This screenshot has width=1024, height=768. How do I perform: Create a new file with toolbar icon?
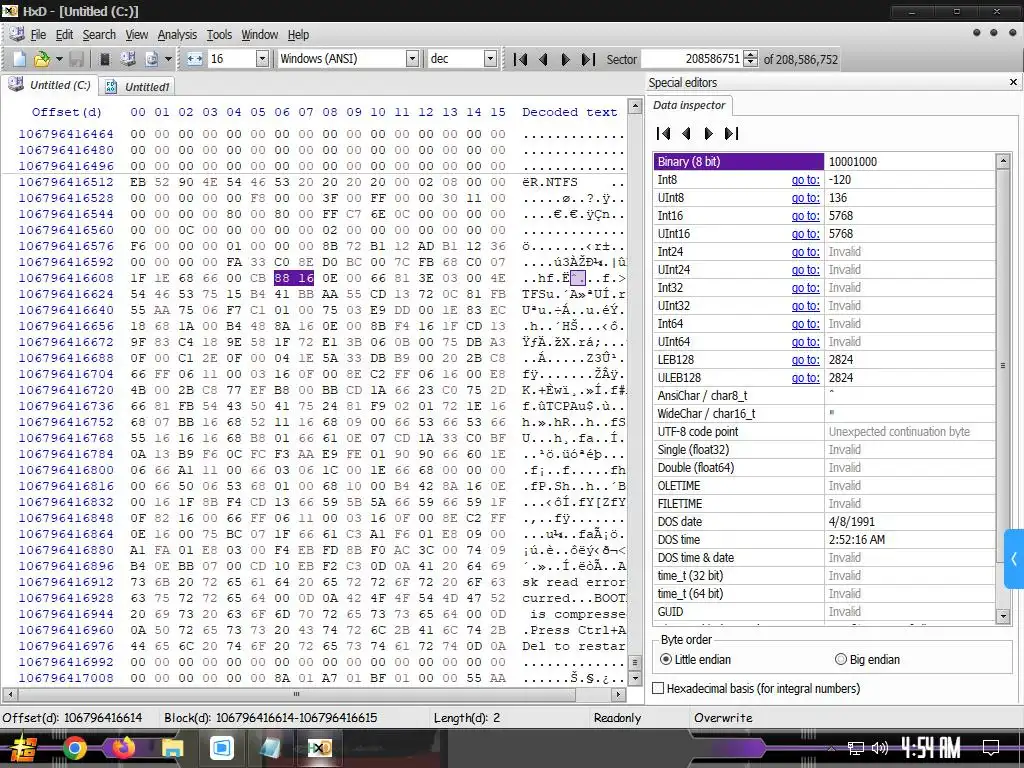(20, 59)
